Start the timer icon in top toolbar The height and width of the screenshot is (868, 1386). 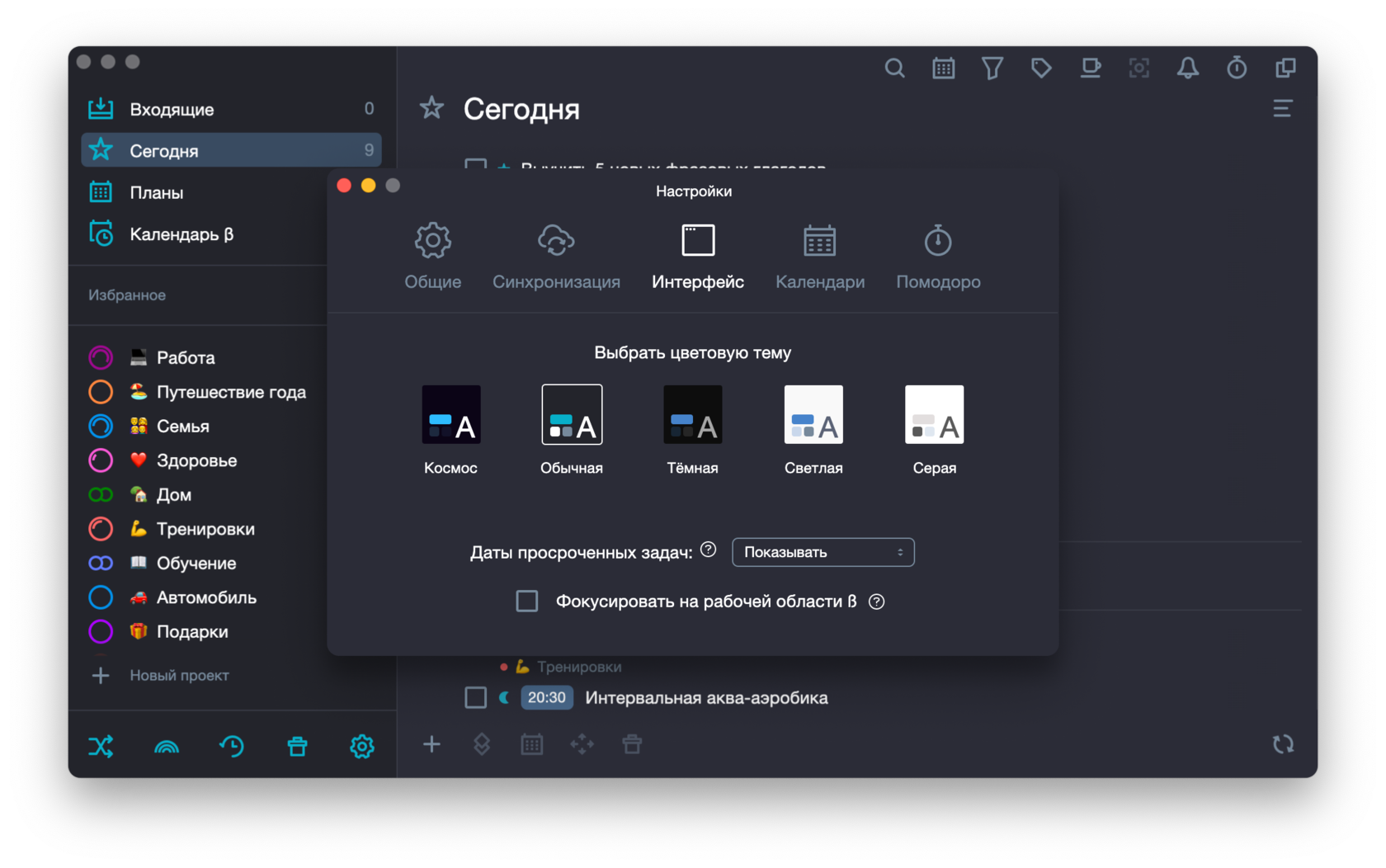pos(1237,68)
